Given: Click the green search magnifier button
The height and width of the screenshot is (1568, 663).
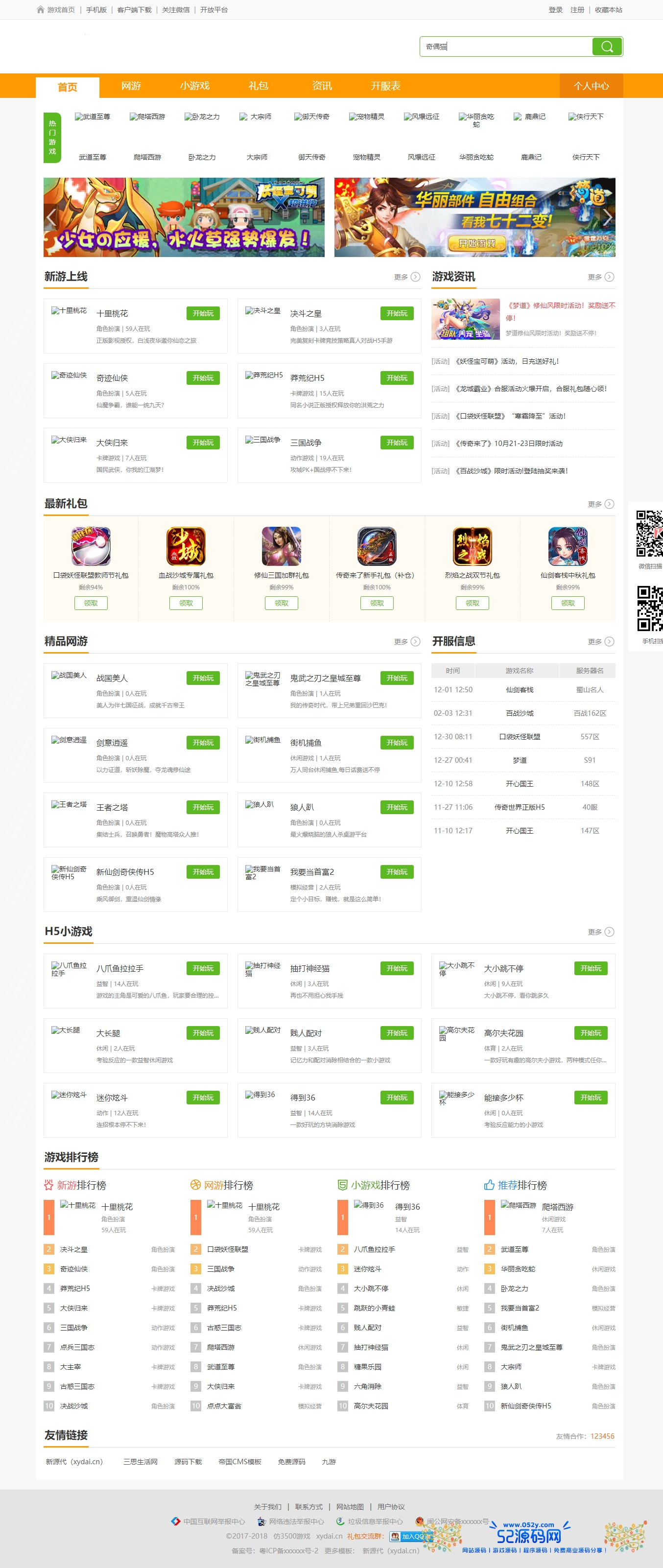Looking at the screenshot, I should 606,47.
